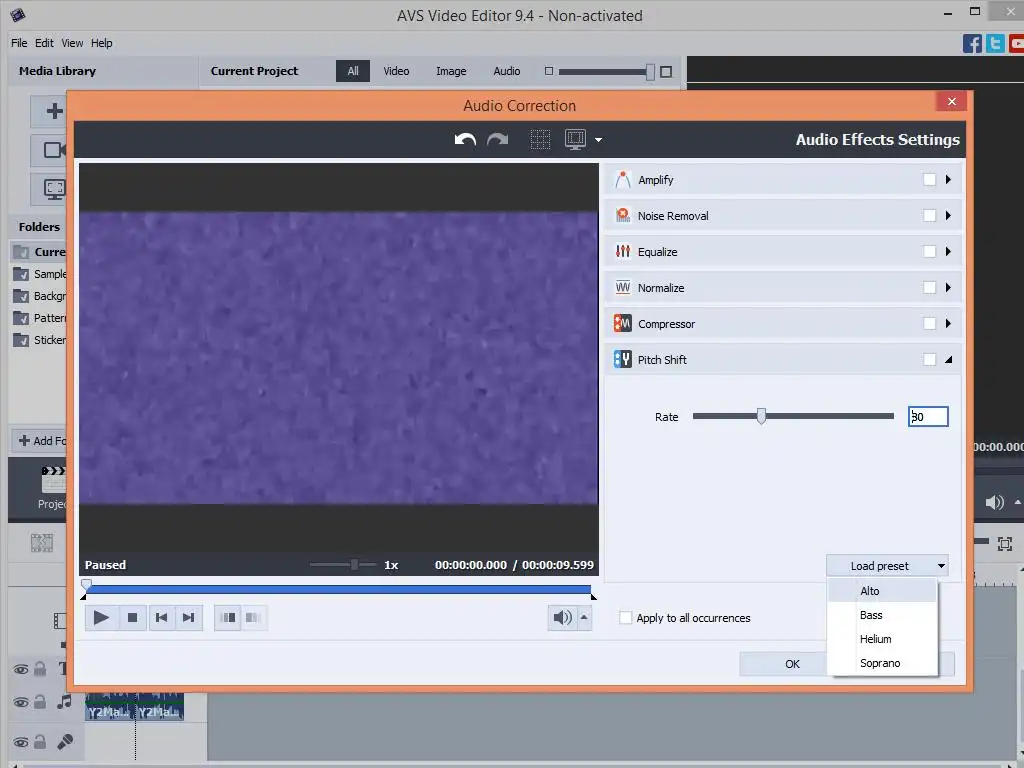Expand the Amplify settings arrow
Screen dimensions: 1024x768
point(948,180)
